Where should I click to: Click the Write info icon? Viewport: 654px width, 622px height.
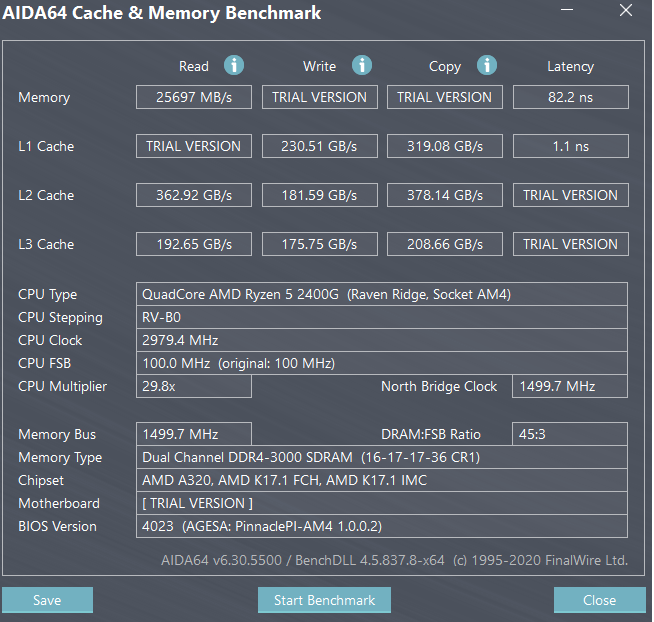[362, 65]
